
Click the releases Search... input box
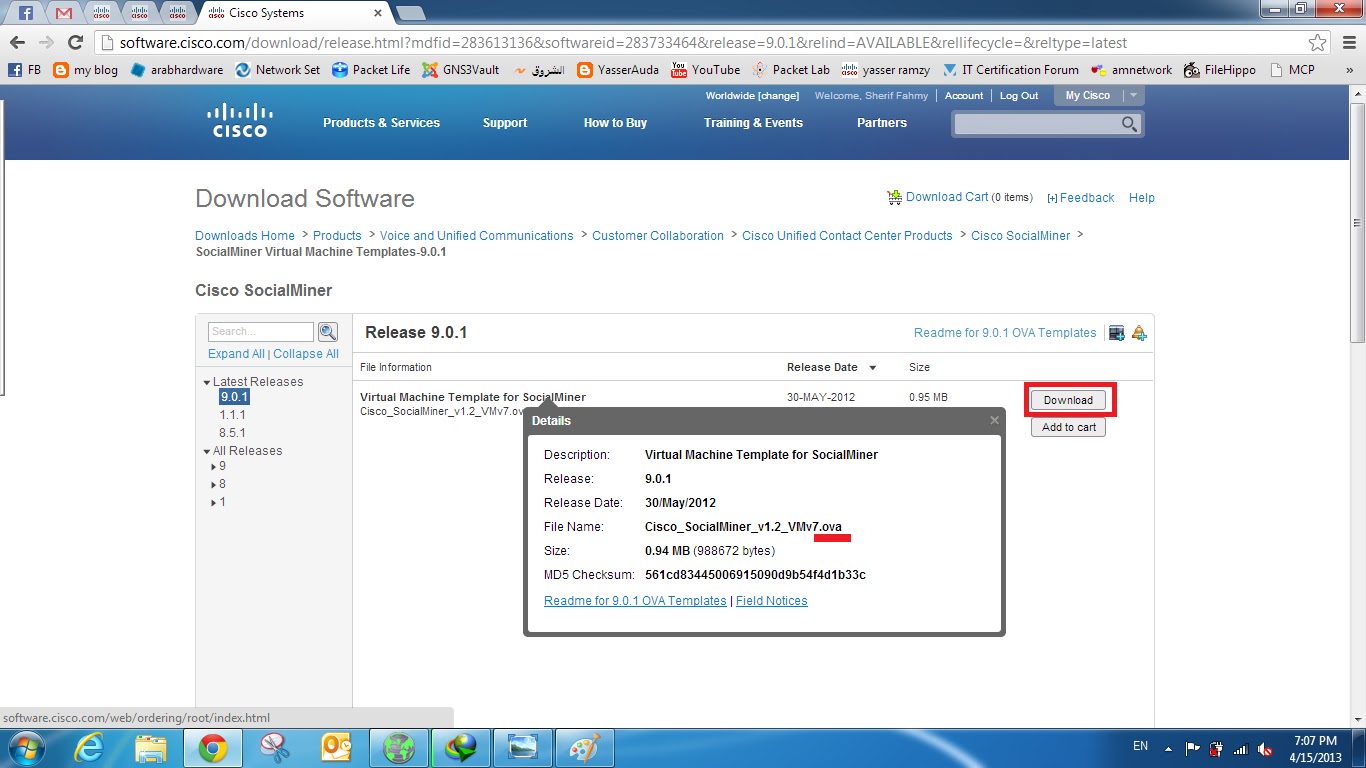click(261, 332)
